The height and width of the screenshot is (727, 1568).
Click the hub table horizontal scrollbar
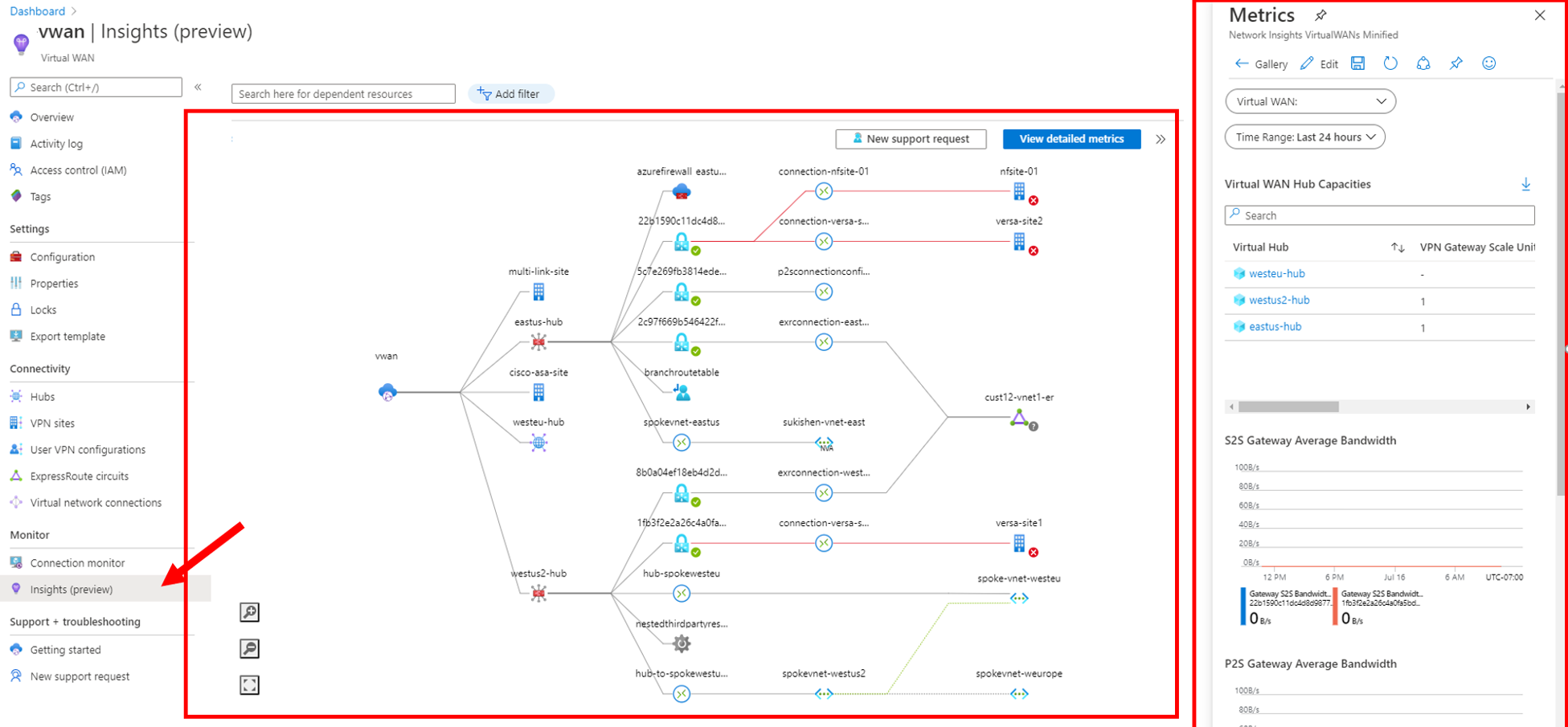point(1288,406)
